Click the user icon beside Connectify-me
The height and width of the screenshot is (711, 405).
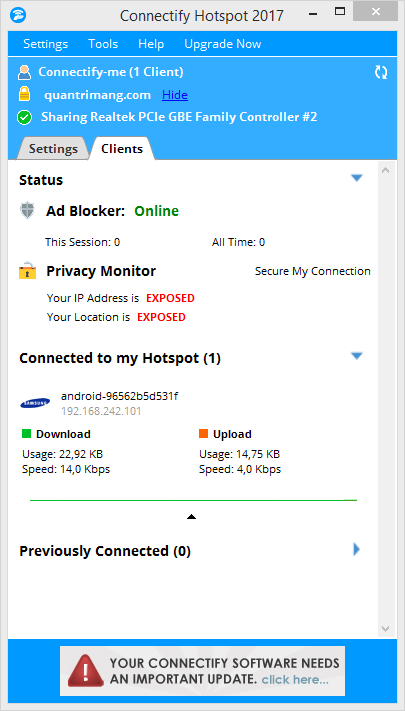pos(24,72)
